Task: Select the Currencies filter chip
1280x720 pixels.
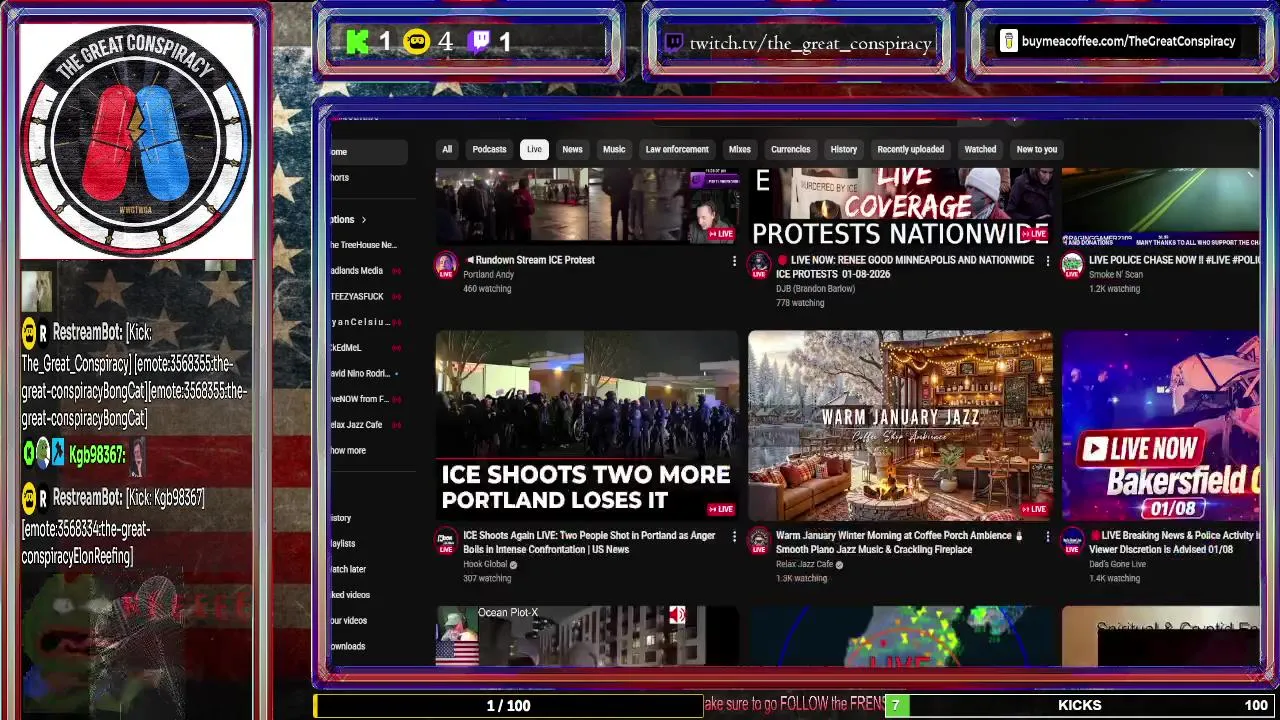Action: coord(791,149)
